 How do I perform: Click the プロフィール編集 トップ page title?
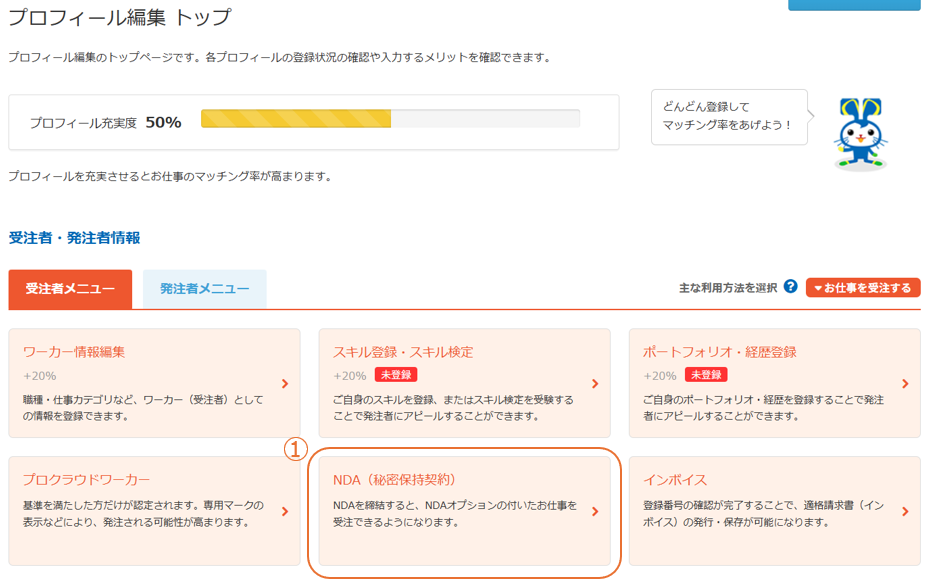120,17
